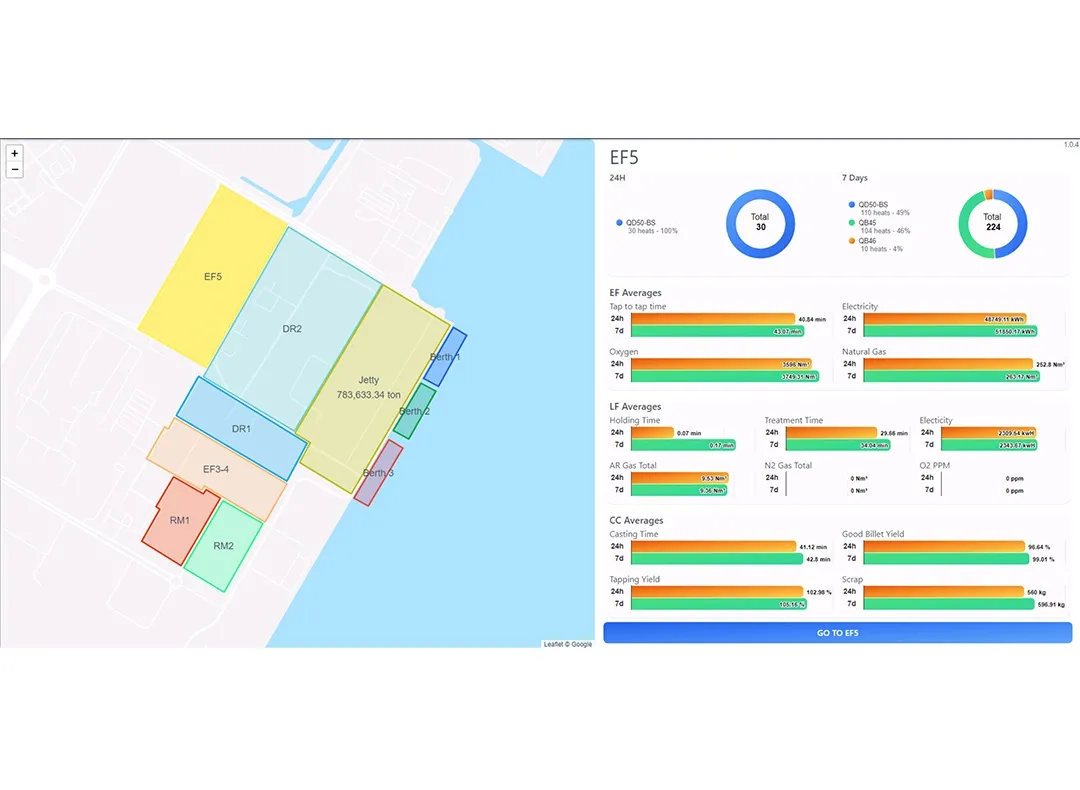
Task: Click the QD50-BS blue legend dot in 7 Days
Action: pos(852,203)
